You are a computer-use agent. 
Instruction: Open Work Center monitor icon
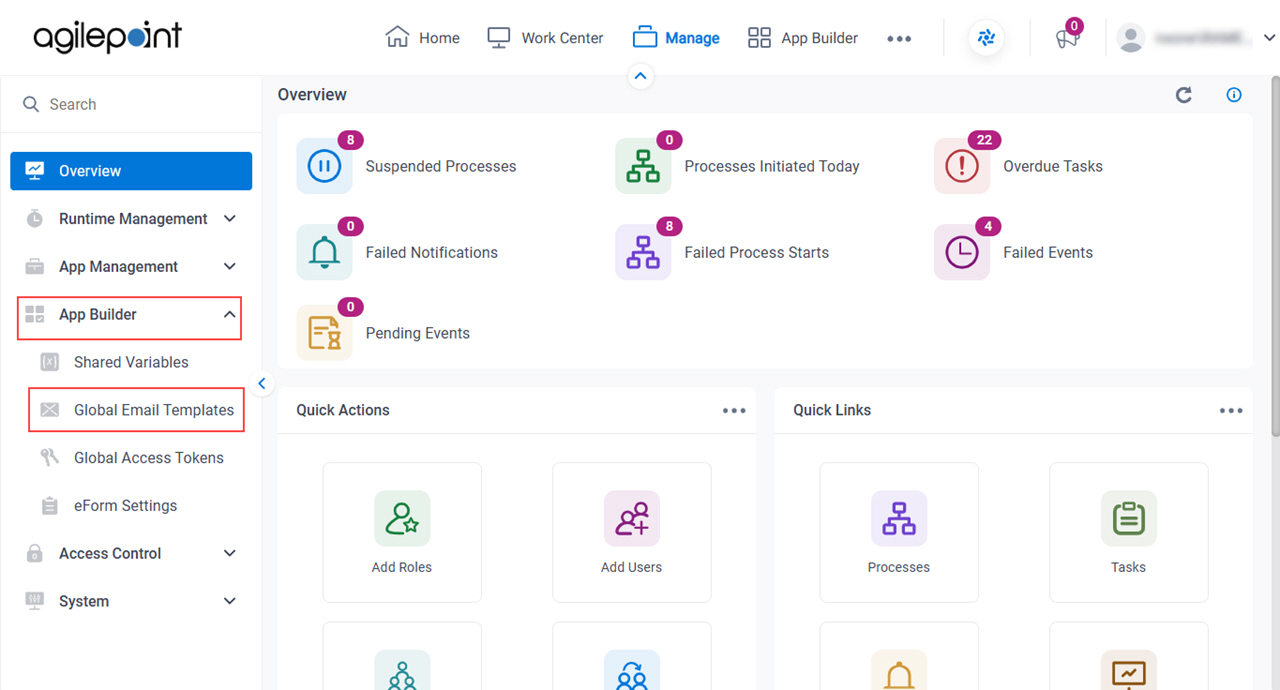(499, 38)
